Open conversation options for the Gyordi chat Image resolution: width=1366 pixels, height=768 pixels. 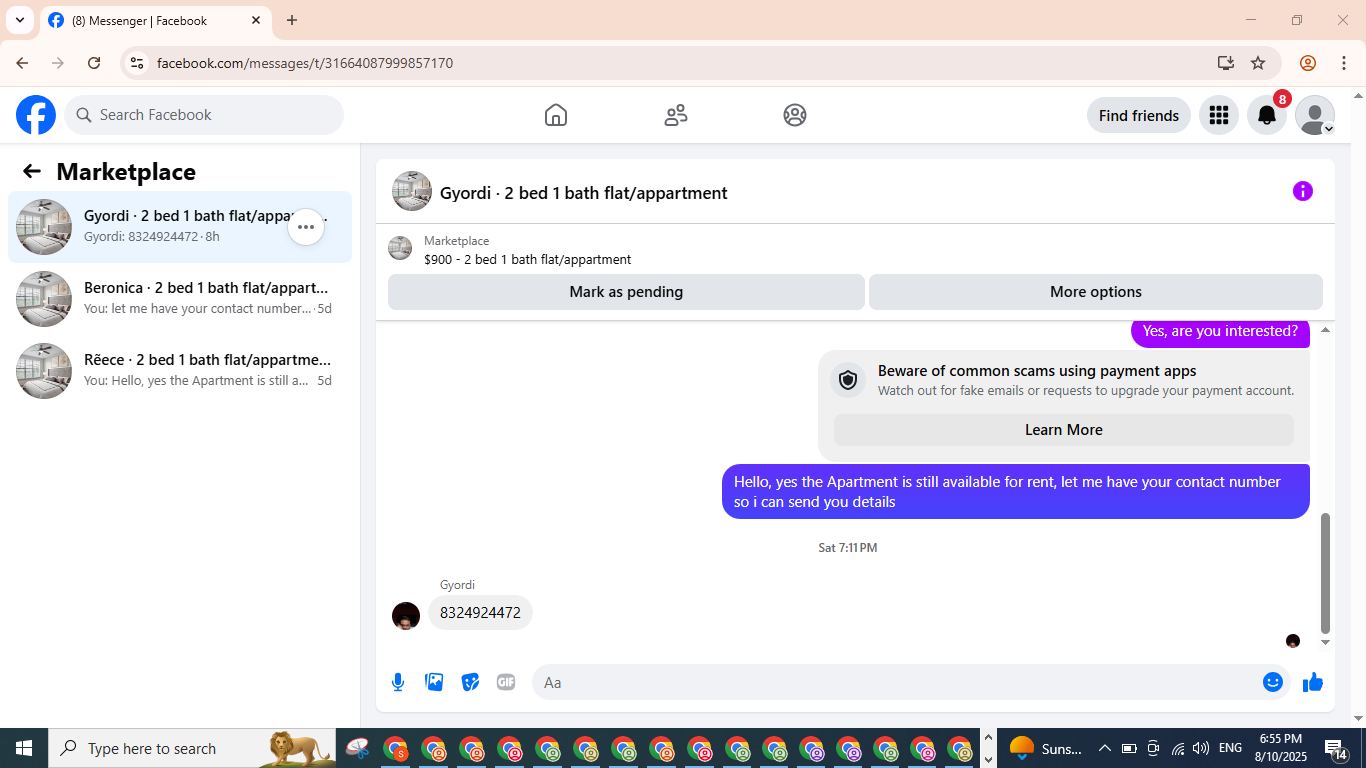point(306,227)
